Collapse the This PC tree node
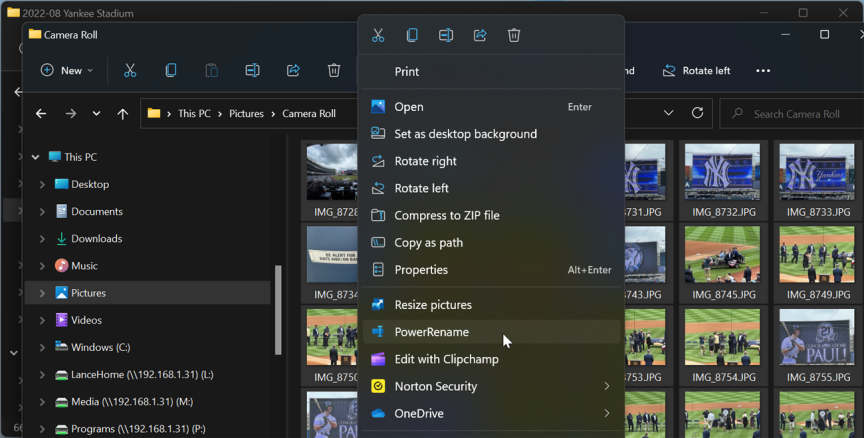Viewport: 864px width, 438px height. coord(36,158)
